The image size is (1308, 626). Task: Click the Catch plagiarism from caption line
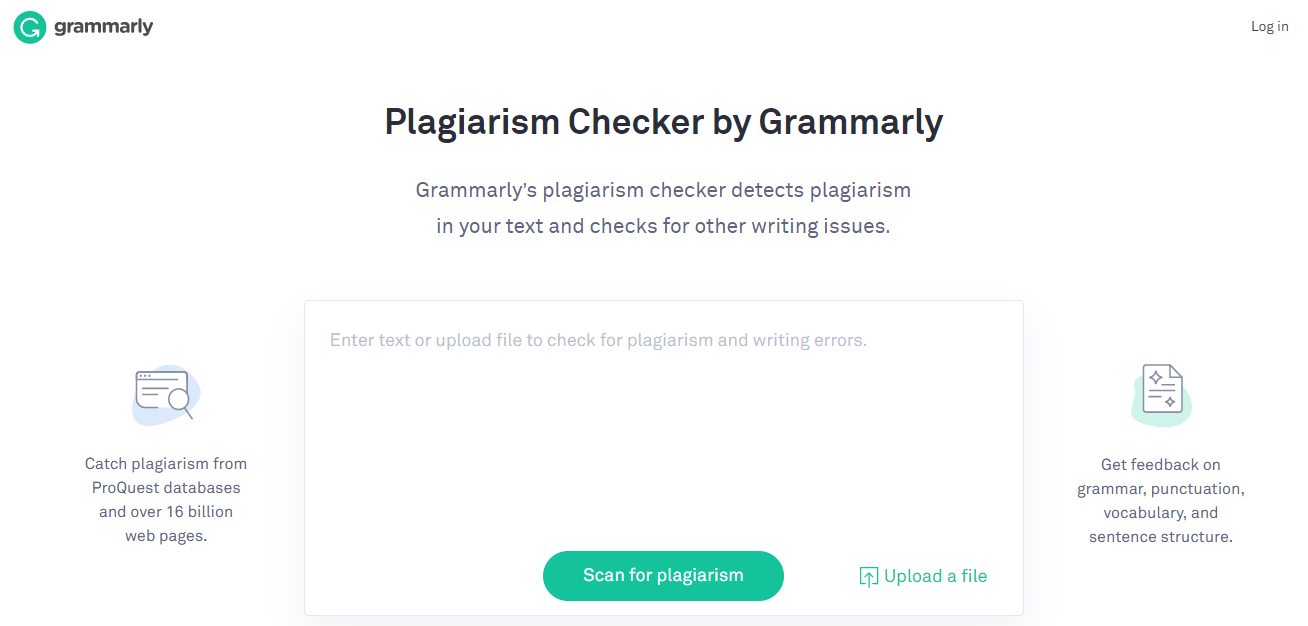(166, 464)
